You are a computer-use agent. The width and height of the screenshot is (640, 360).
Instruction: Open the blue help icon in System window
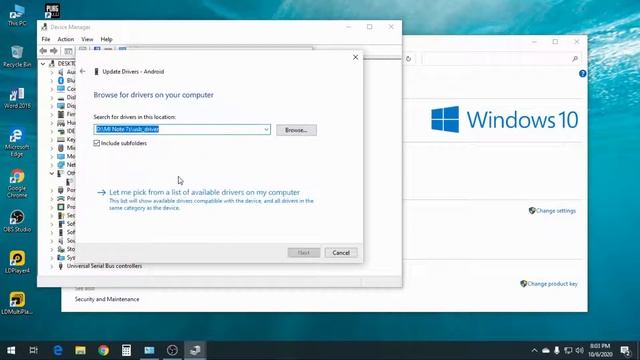click(582, 73)
